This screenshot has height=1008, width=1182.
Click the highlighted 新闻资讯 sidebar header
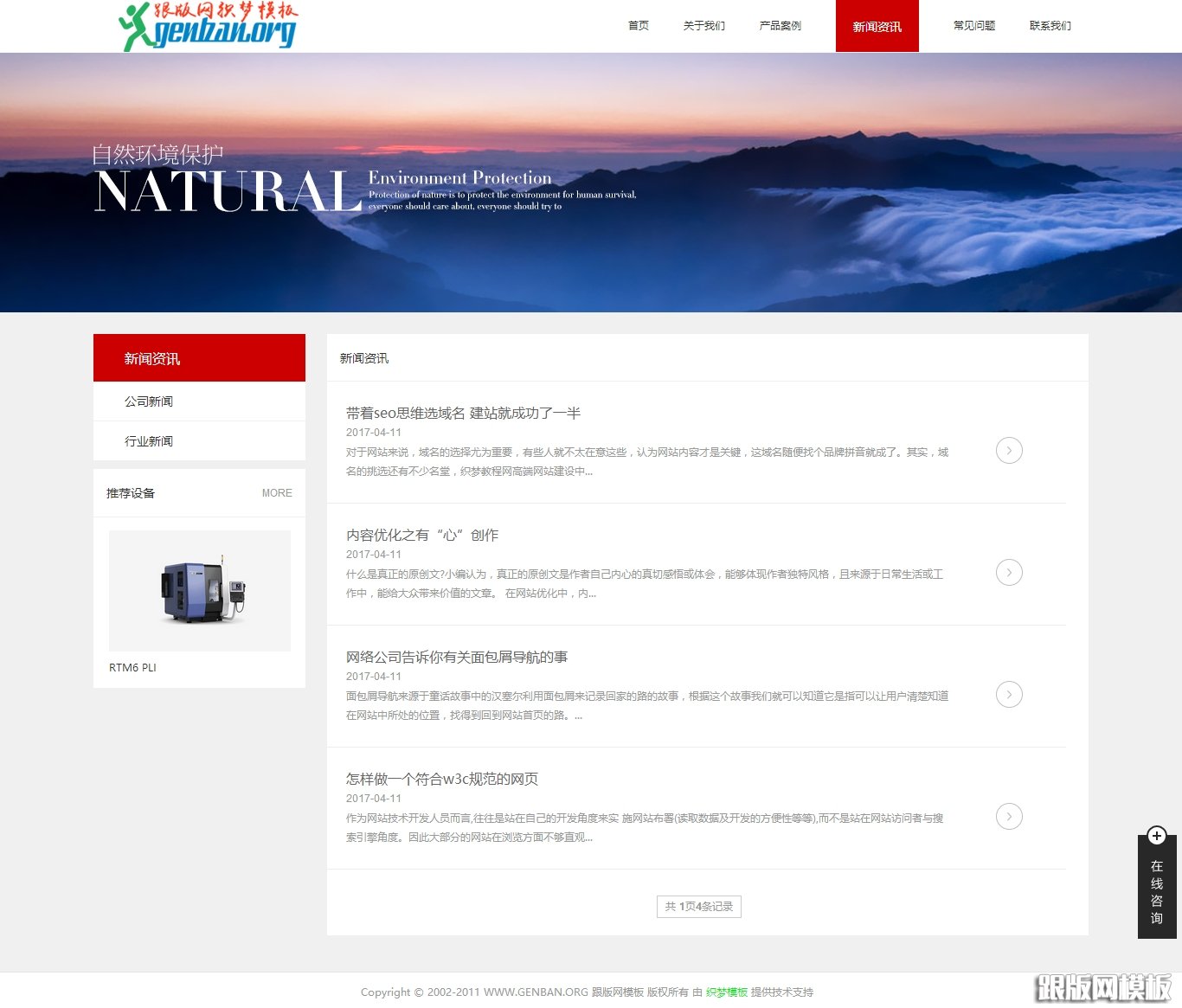pyautogui.click(x=151, y=357)
